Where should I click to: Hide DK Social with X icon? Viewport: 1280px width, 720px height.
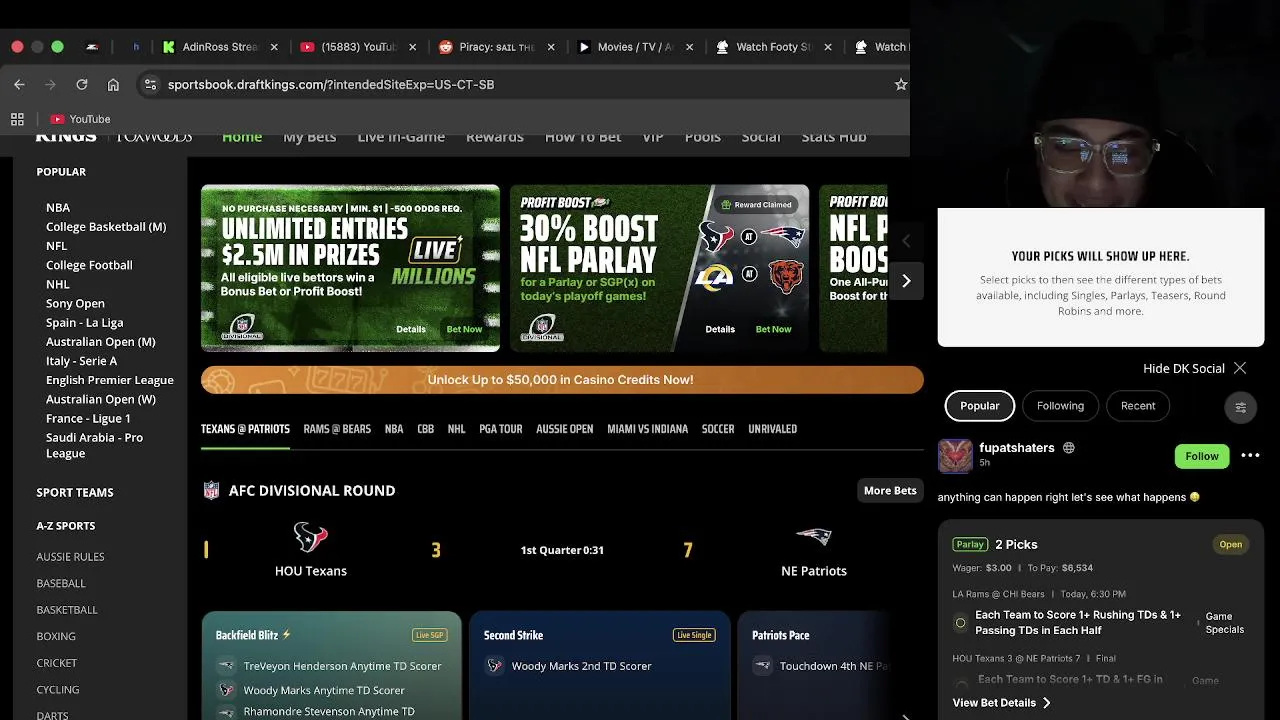[1240, 369]
